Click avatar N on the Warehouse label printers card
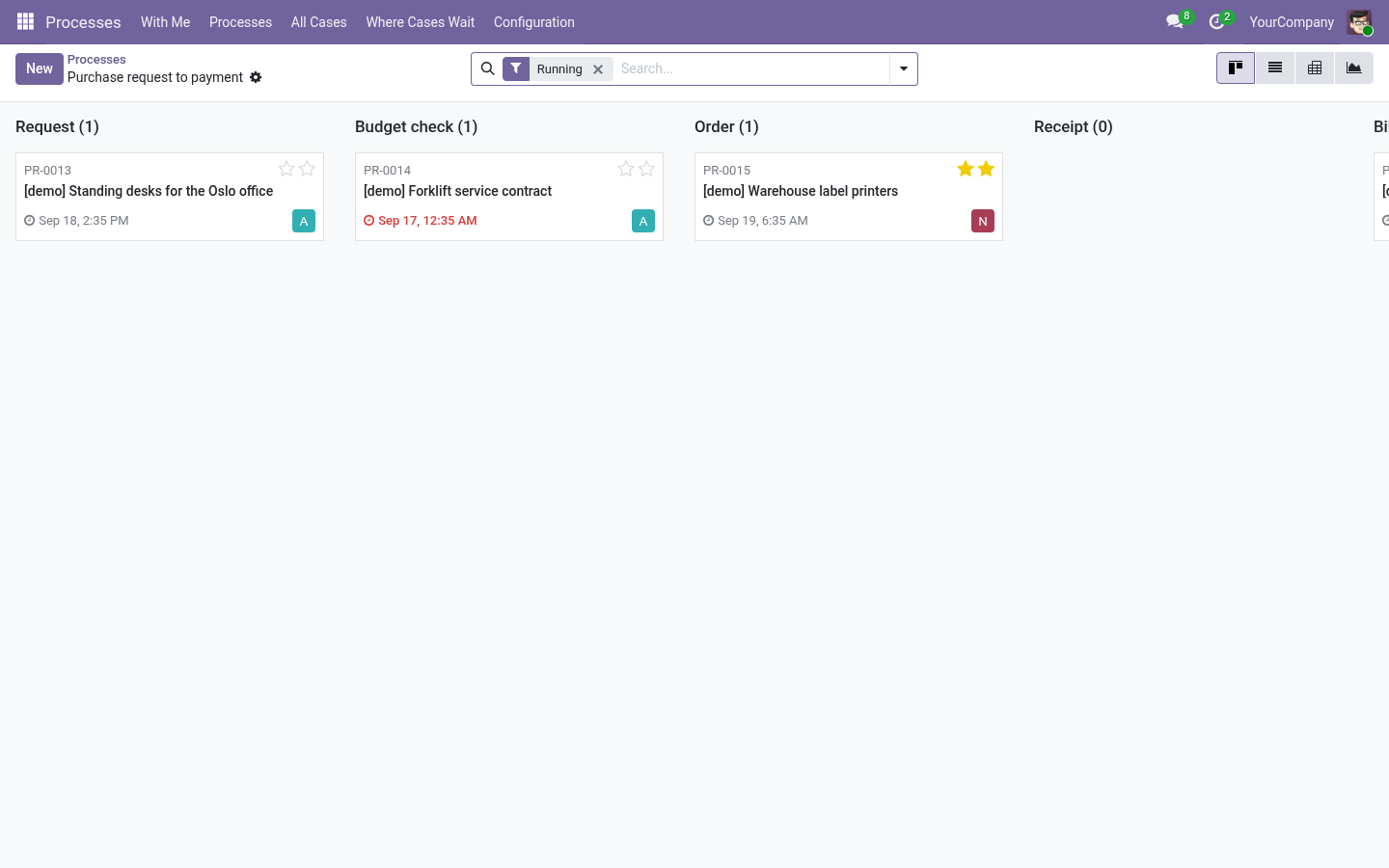Screen dimensions: 1389x868 point(983,221)
